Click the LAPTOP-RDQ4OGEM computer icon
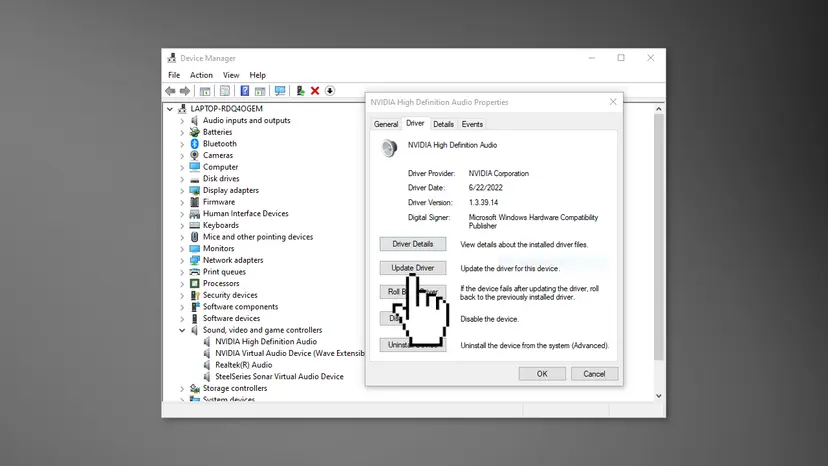 pos(182,109)
